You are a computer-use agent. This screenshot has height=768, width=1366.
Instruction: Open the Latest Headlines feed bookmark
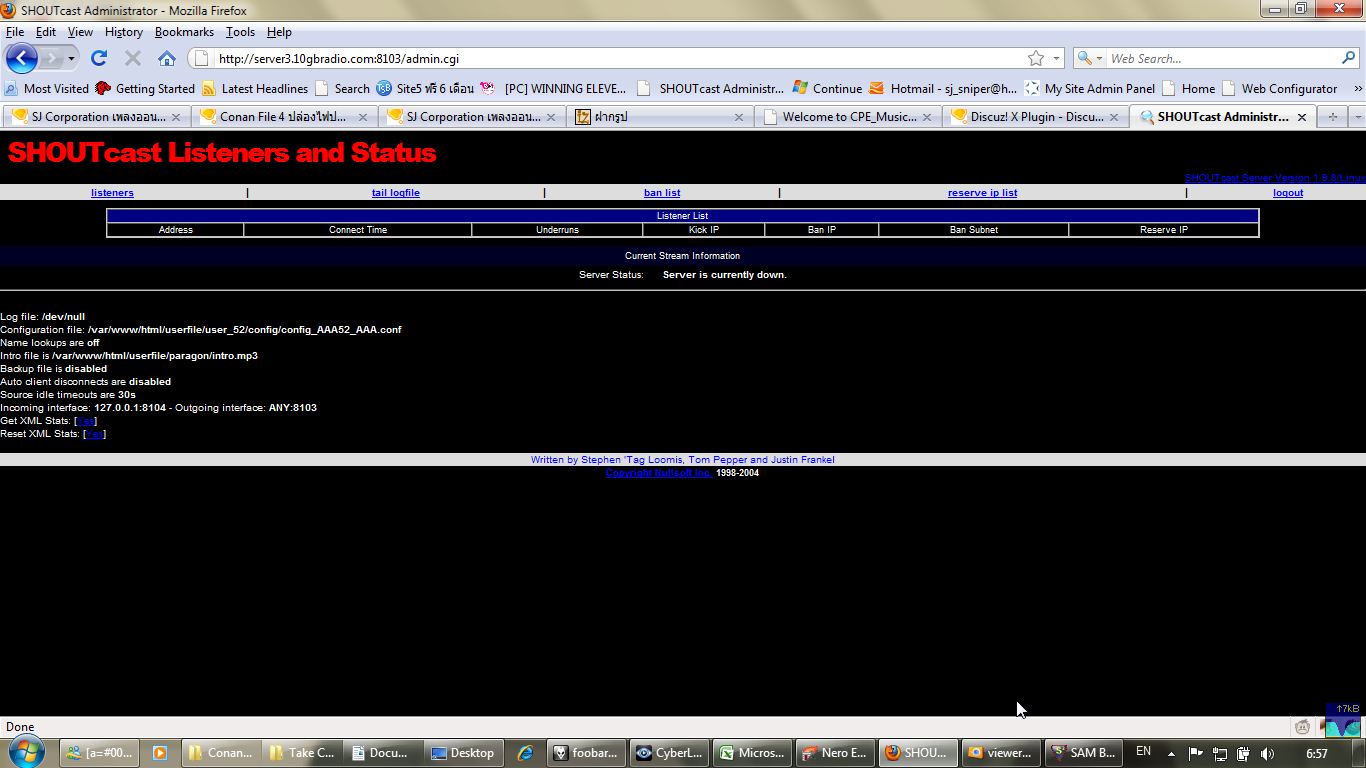255,88
